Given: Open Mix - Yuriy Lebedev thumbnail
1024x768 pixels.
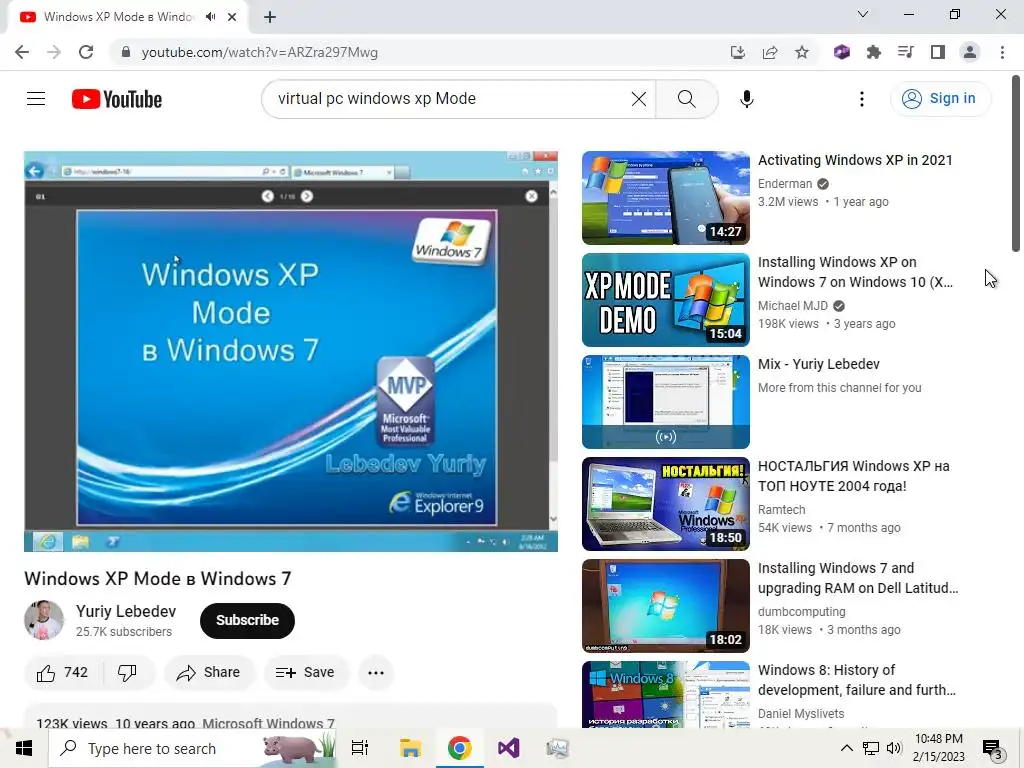Looking at the screenshot, I should click(x=665, y=402).
